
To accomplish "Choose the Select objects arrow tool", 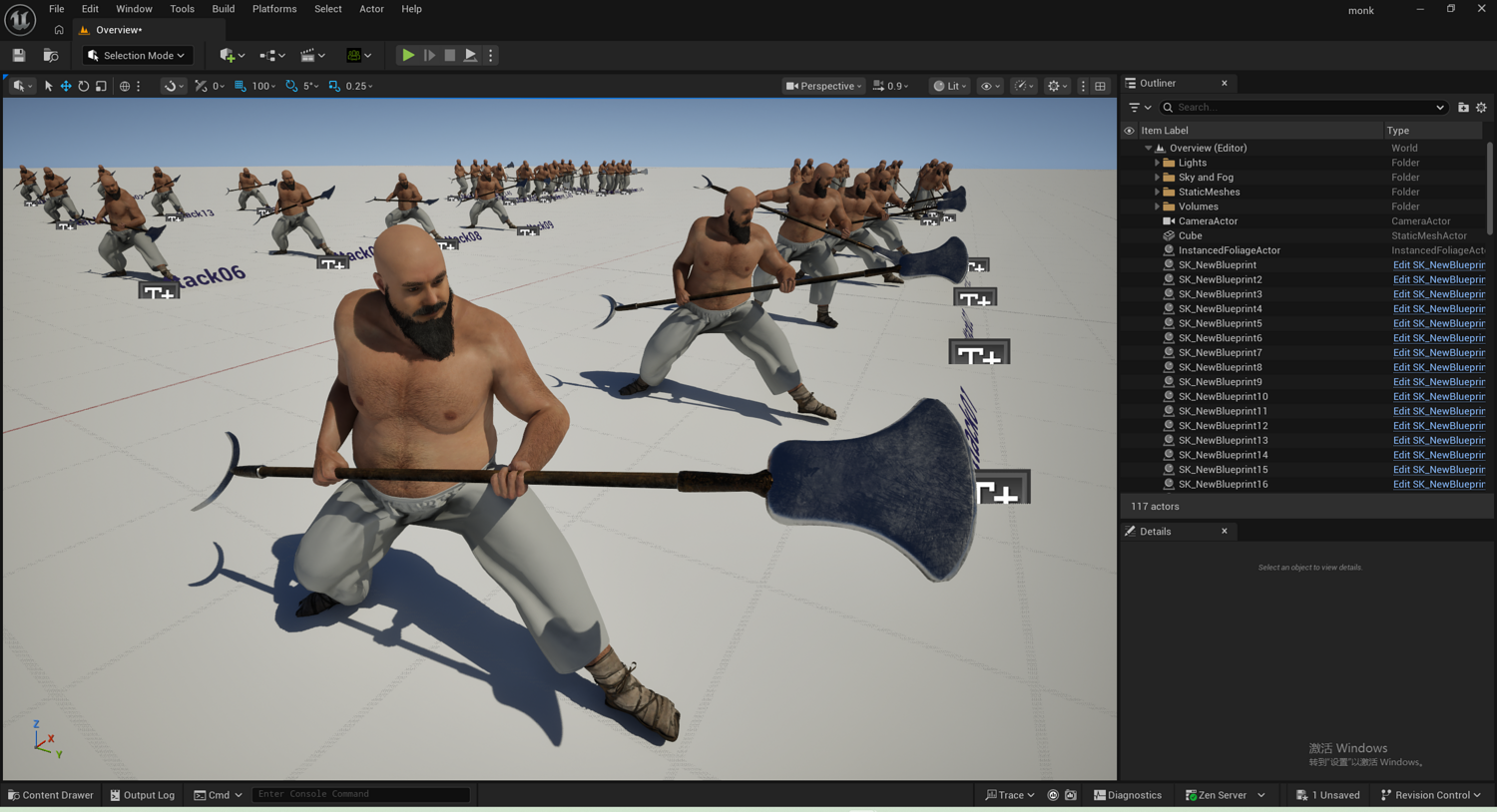I will (x=48, y=86).
